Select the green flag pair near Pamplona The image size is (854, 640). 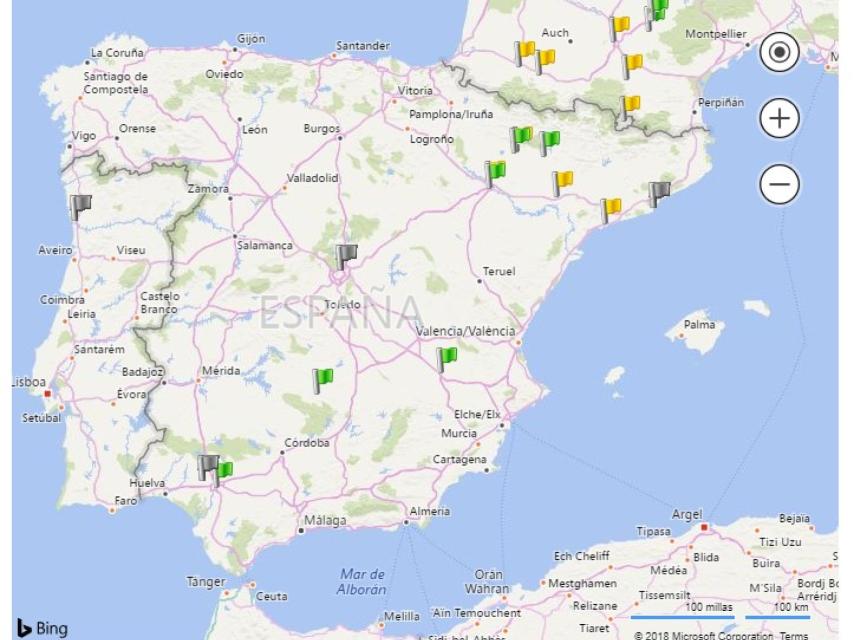[x=521, y=137]
